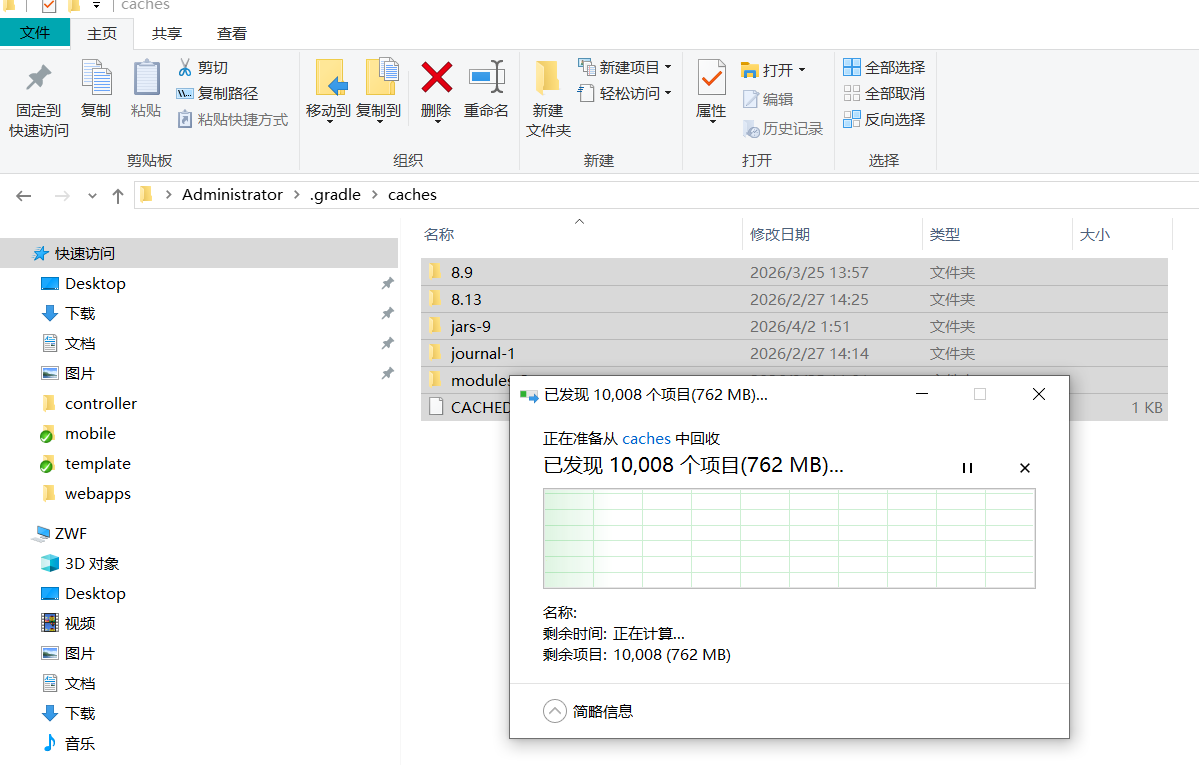Open the Move to (移动到) menu

click(328, 90)
